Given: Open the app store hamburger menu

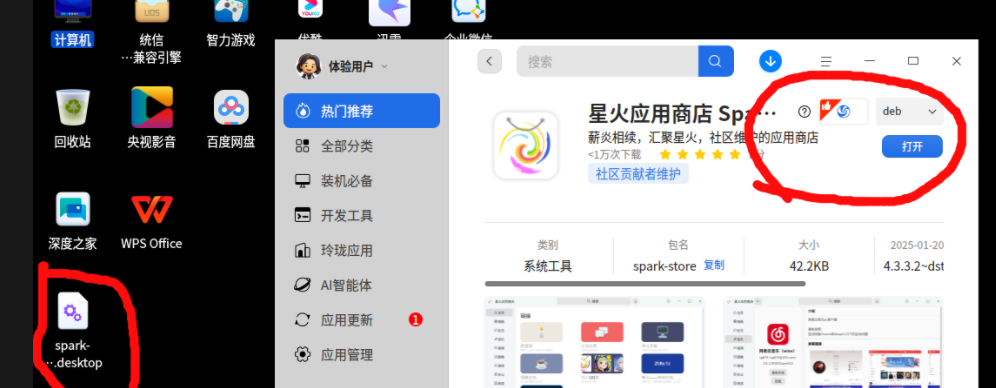Looking at the screenshot, I should (826, 62).
